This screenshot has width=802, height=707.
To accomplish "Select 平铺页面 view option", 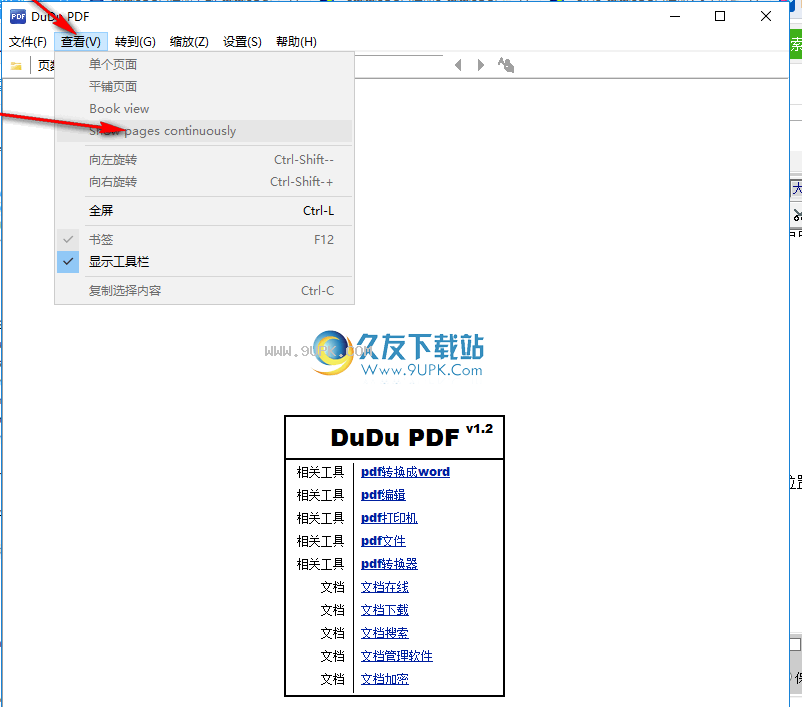I will click(x=205, y=86).
